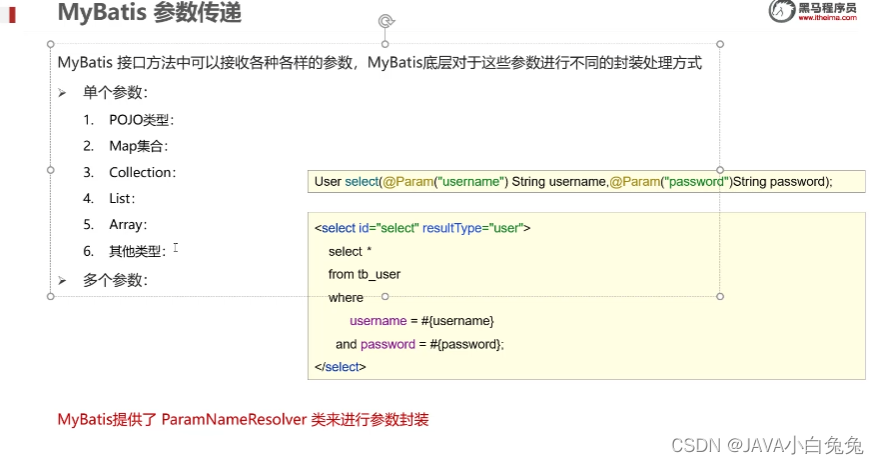This screenshot has height=464, width=879.
Task: Click the red 'ParamNameResolver' sentence
Action: (243, 419)
